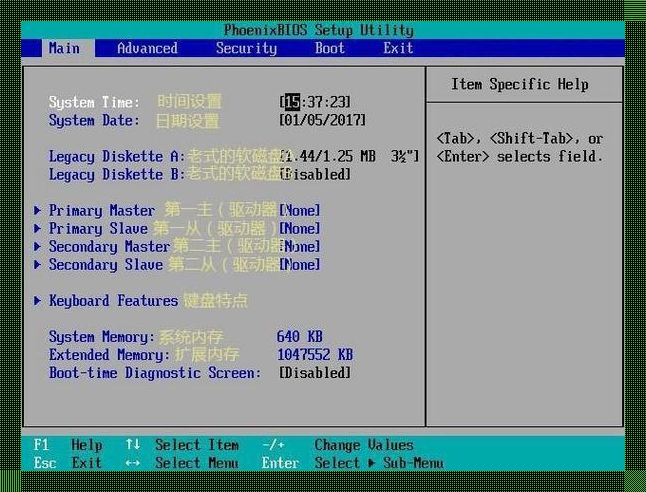This screenshot has width=646, height=492.
Task: Click the 1047552 KB value
Action: point(315,355)
